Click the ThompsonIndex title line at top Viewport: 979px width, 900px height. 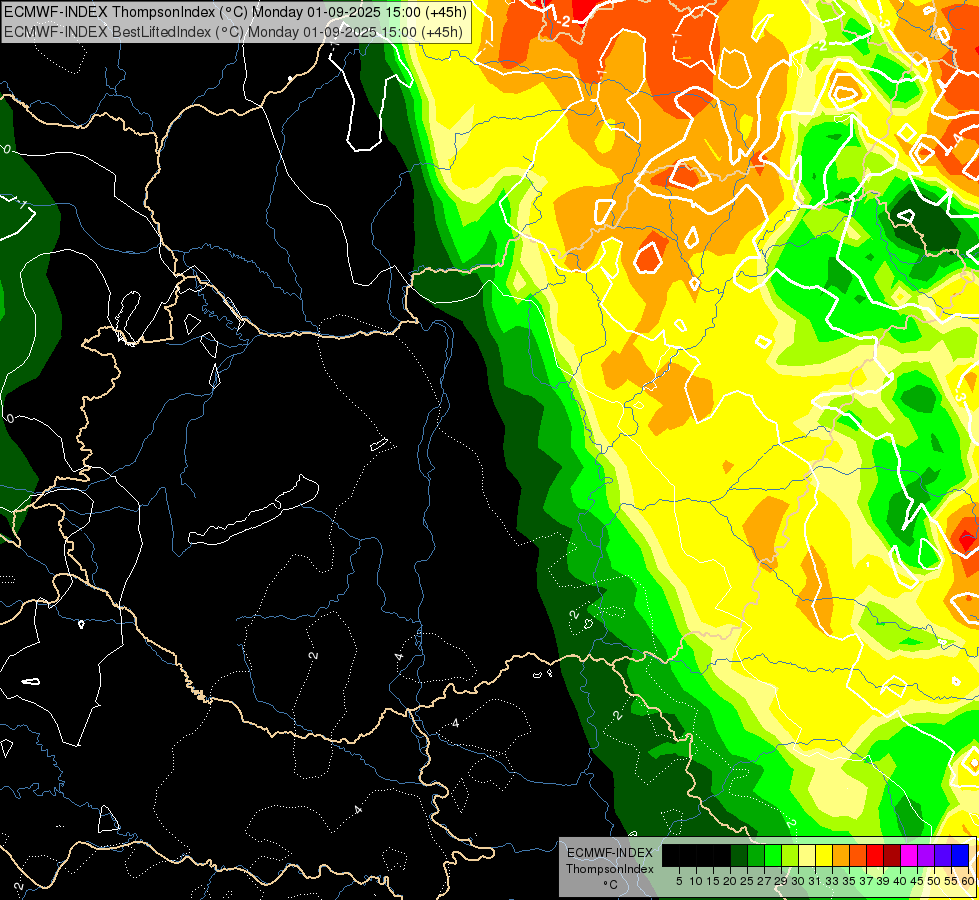coord(235,11)
